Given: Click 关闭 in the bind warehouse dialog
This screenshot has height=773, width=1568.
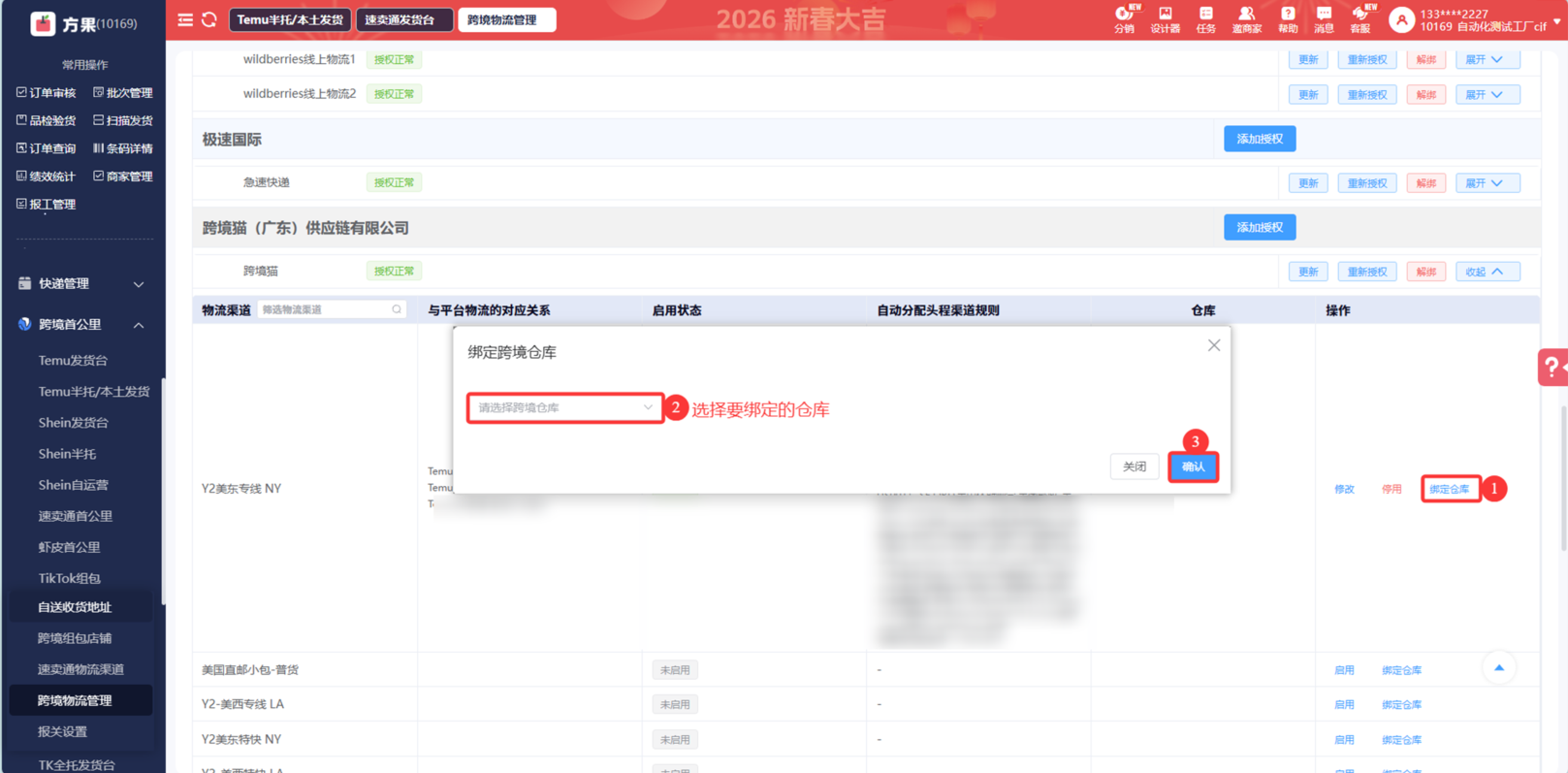Looking at the screenshot, I should 1135,467.
